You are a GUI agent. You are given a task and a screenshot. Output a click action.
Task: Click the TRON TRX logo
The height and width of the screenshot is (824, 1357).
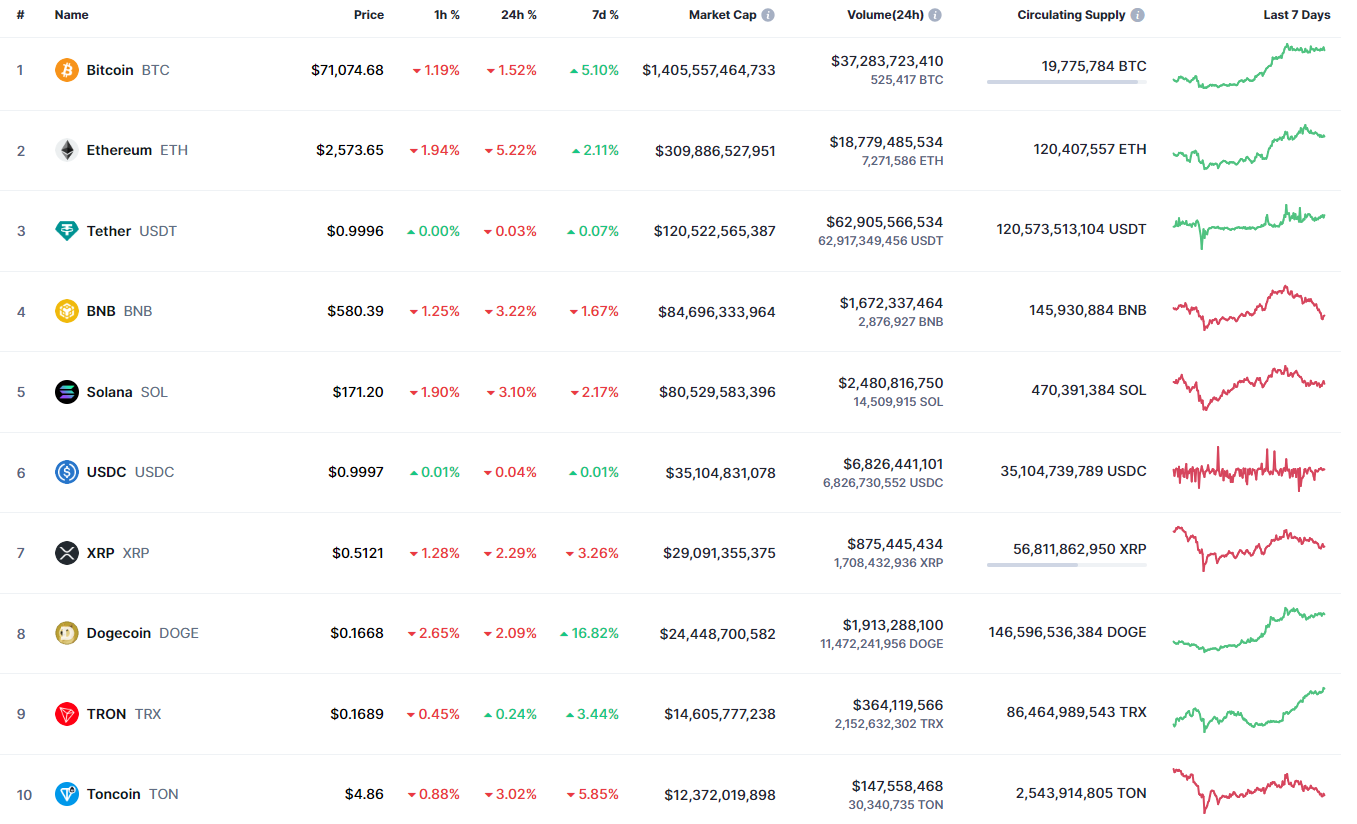(x=66, y=714)
